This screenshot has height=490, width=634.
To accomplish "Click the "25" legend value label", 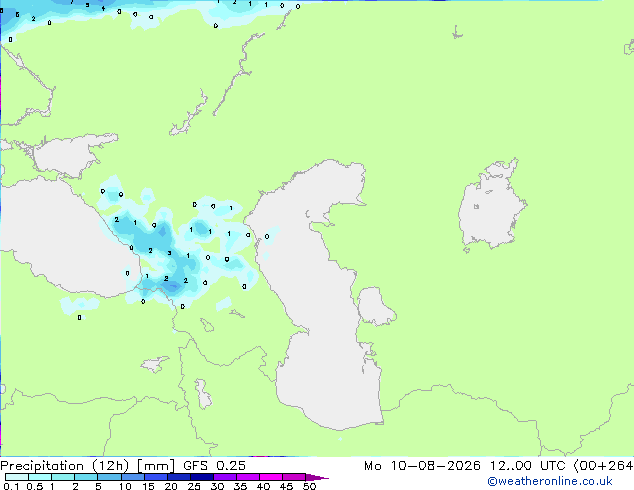I will (x=194, y=486).
